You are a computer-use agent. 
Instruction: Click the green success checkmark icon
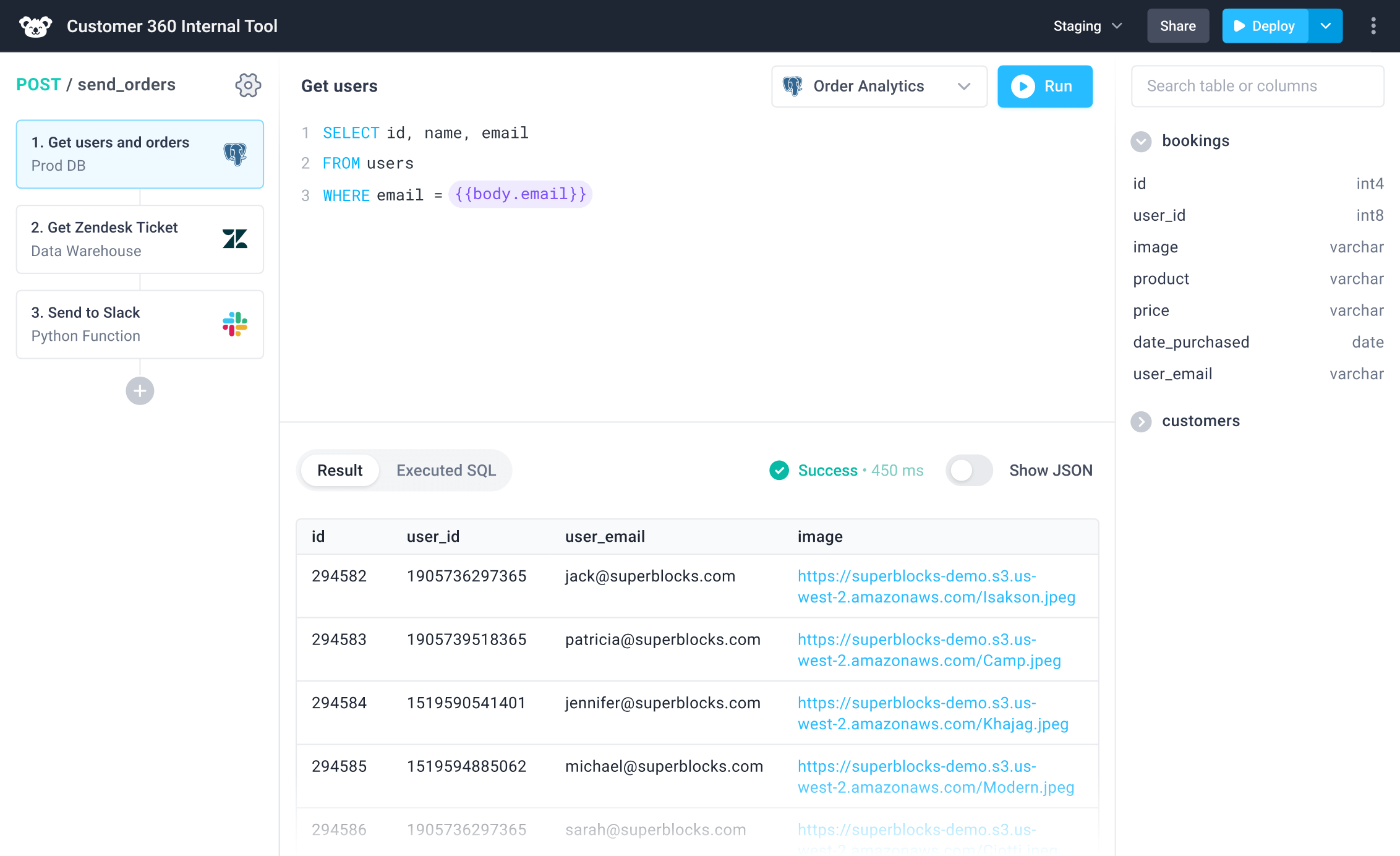[x=779, y=471]
